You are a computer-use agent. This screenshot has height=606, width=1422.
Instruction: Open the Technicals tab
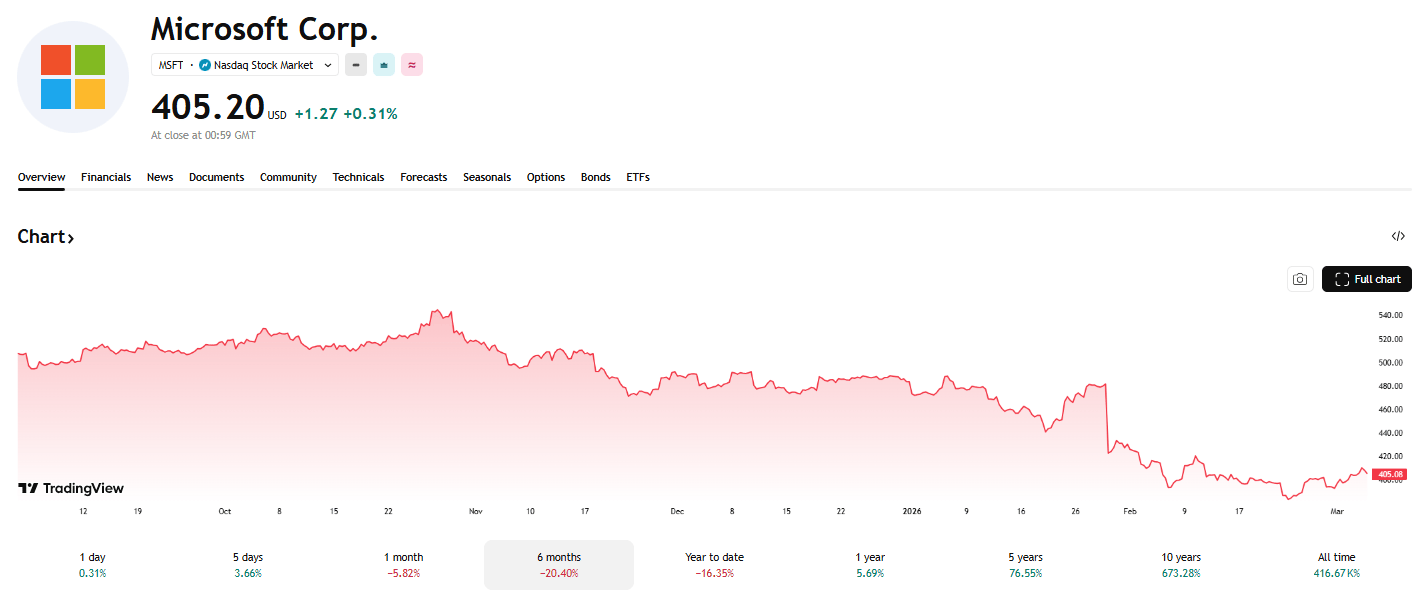coord(358,177)
